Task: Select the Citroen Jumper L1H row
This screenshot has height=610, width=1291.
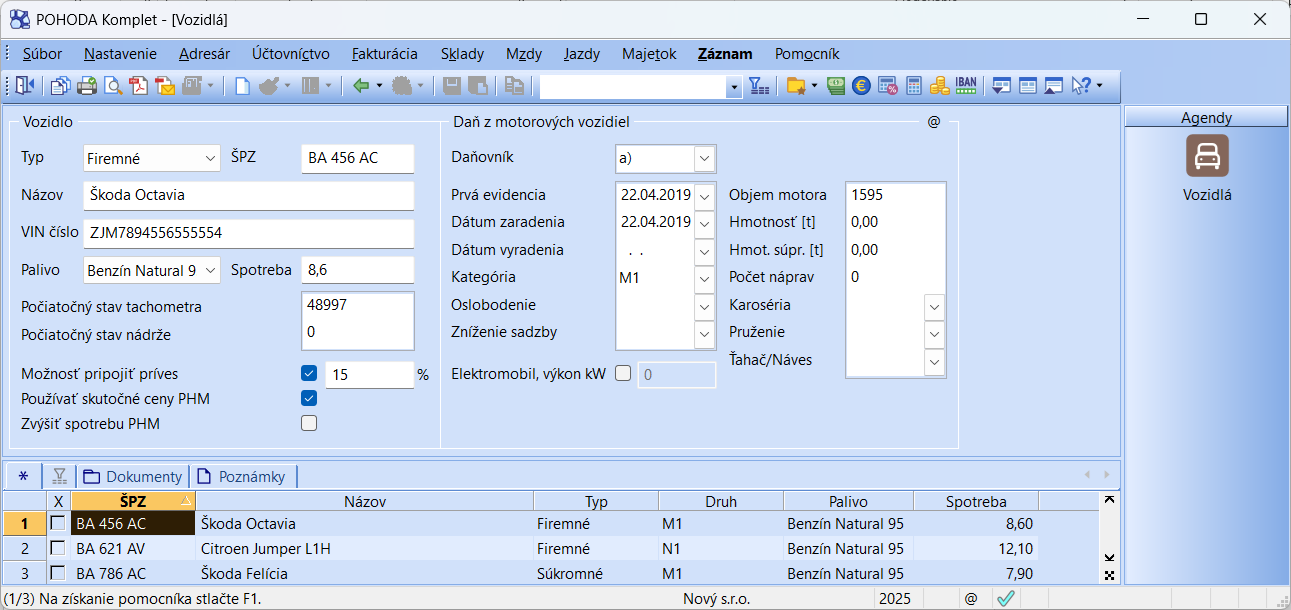Action: tap(265, 549)
